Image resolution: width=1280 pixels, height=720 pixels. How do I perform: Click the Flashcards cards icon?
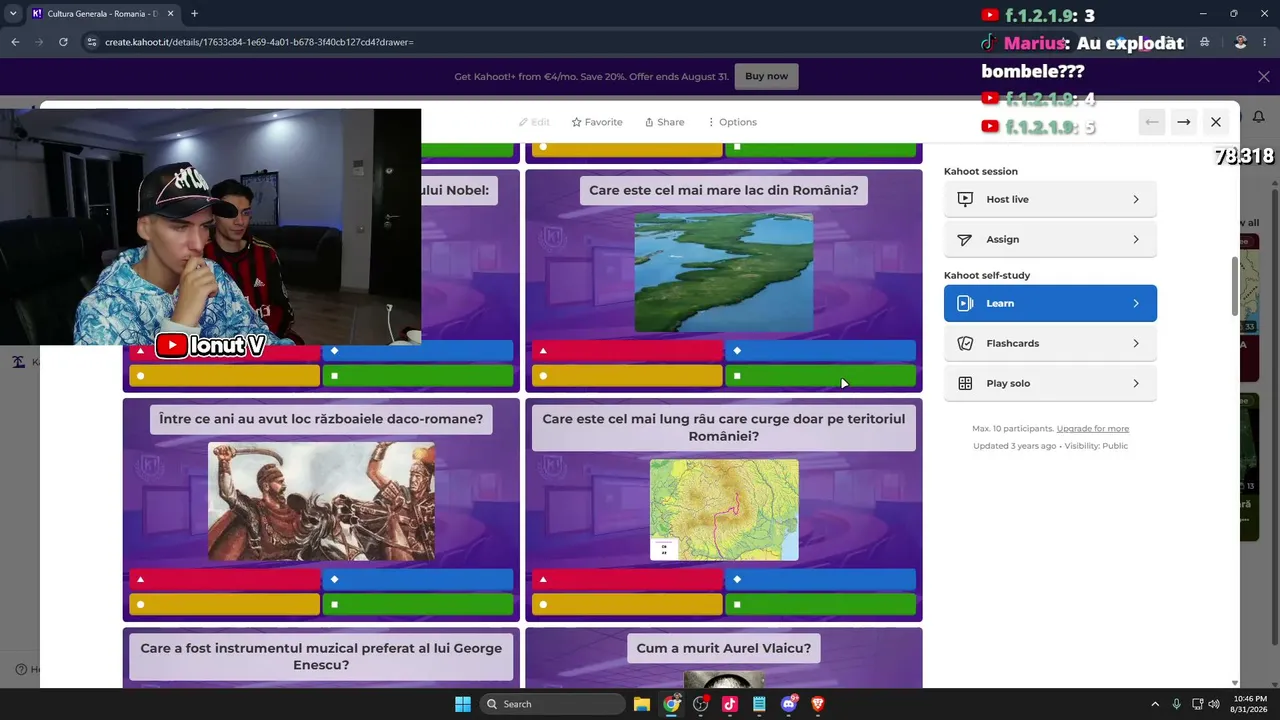click(965, 343)
